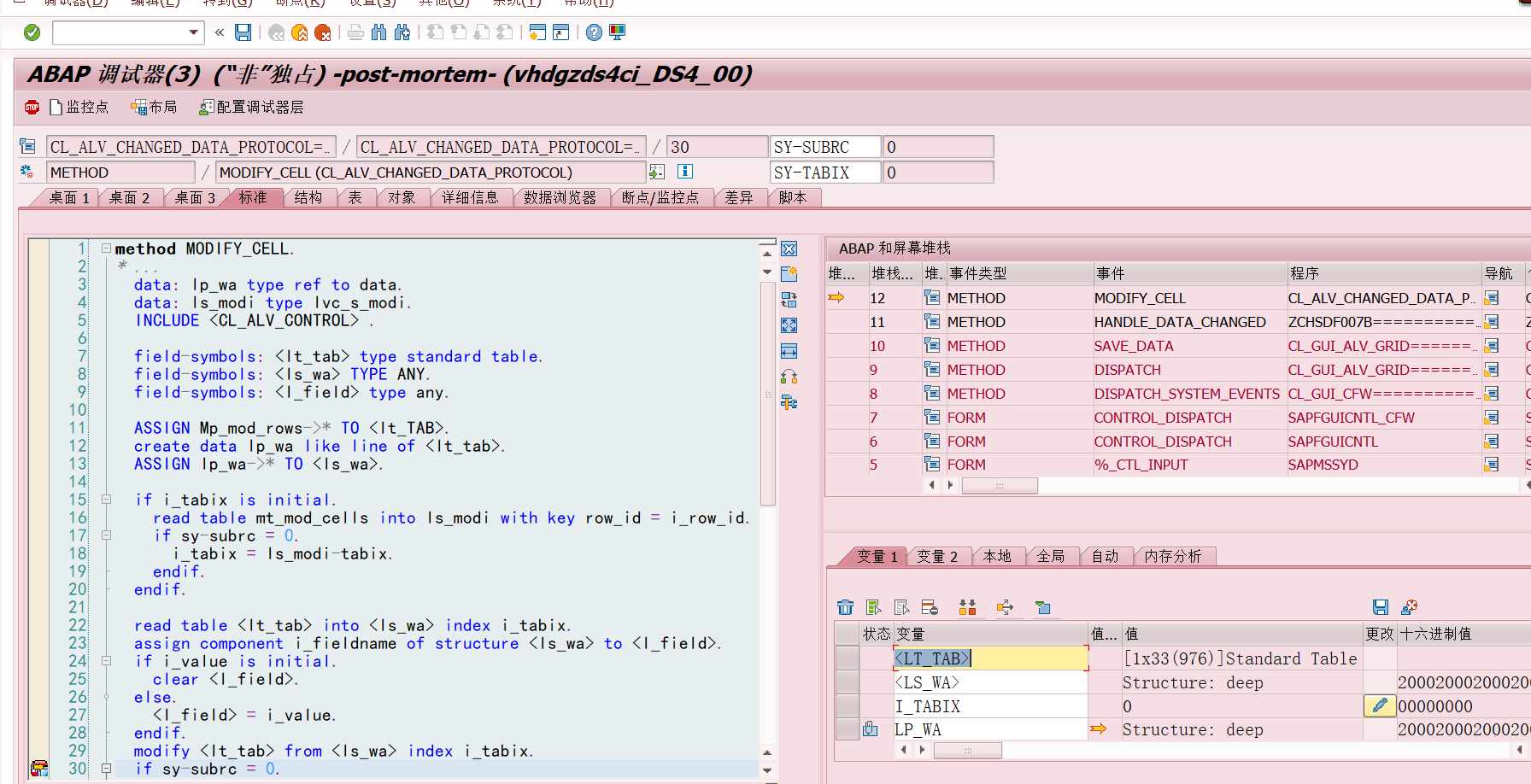The image size is (1531, 784).
Task: Click the stack table horizontal scrollbar thumb
Action: (1000, 485)
